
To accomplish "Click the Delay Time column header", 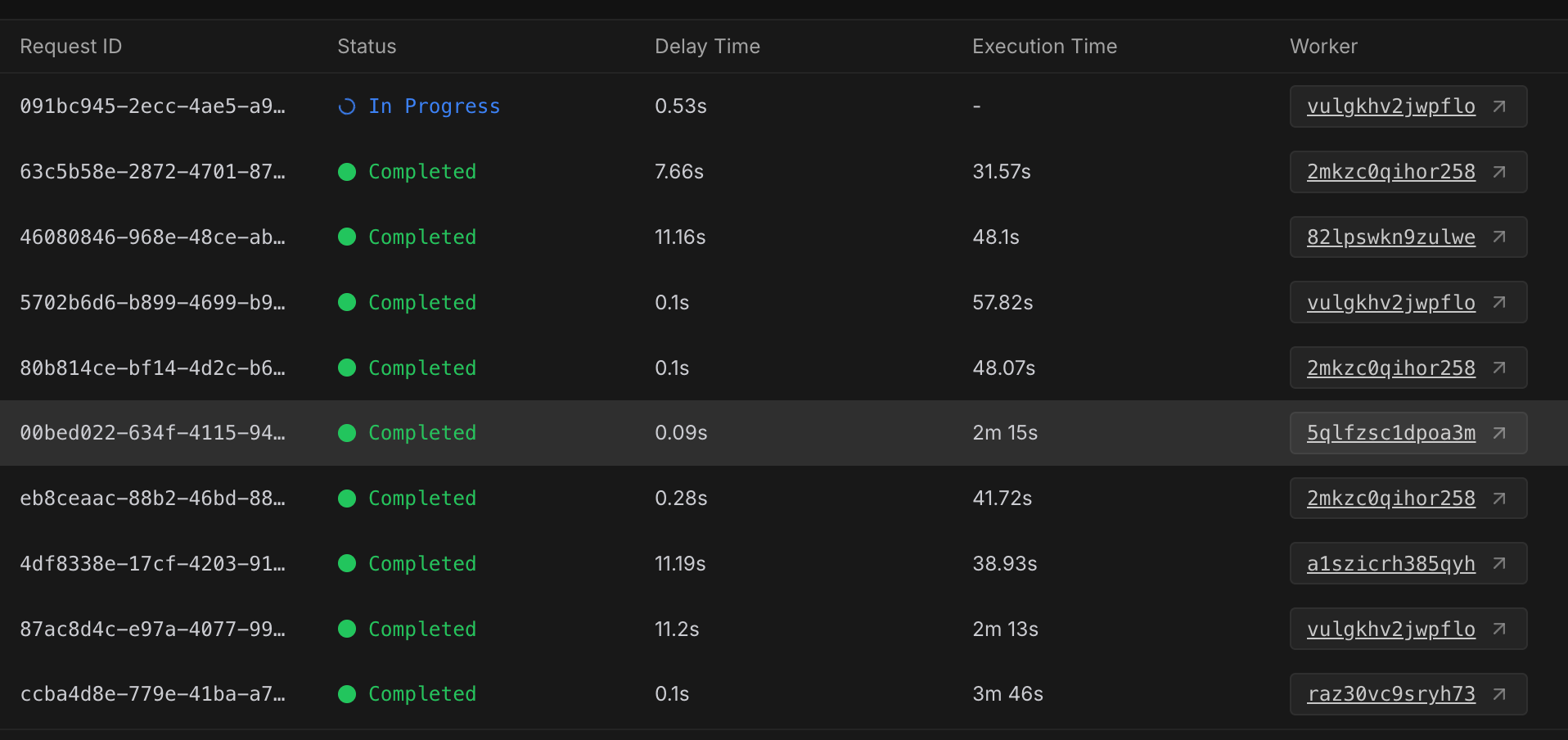I will tap(707, 47).
